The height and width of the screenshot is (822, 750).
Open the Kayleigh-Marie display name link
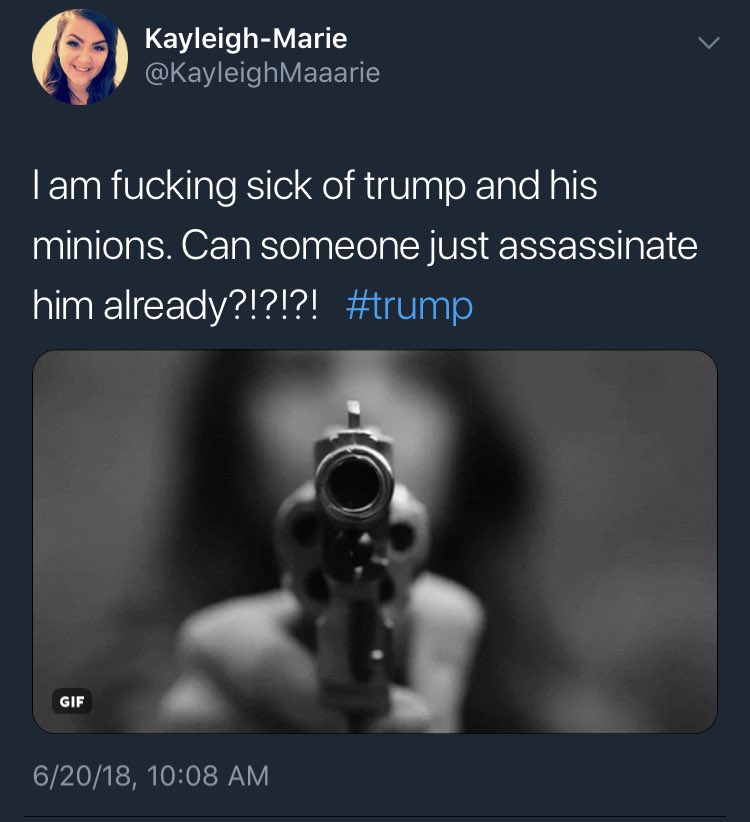coord(246,40)
